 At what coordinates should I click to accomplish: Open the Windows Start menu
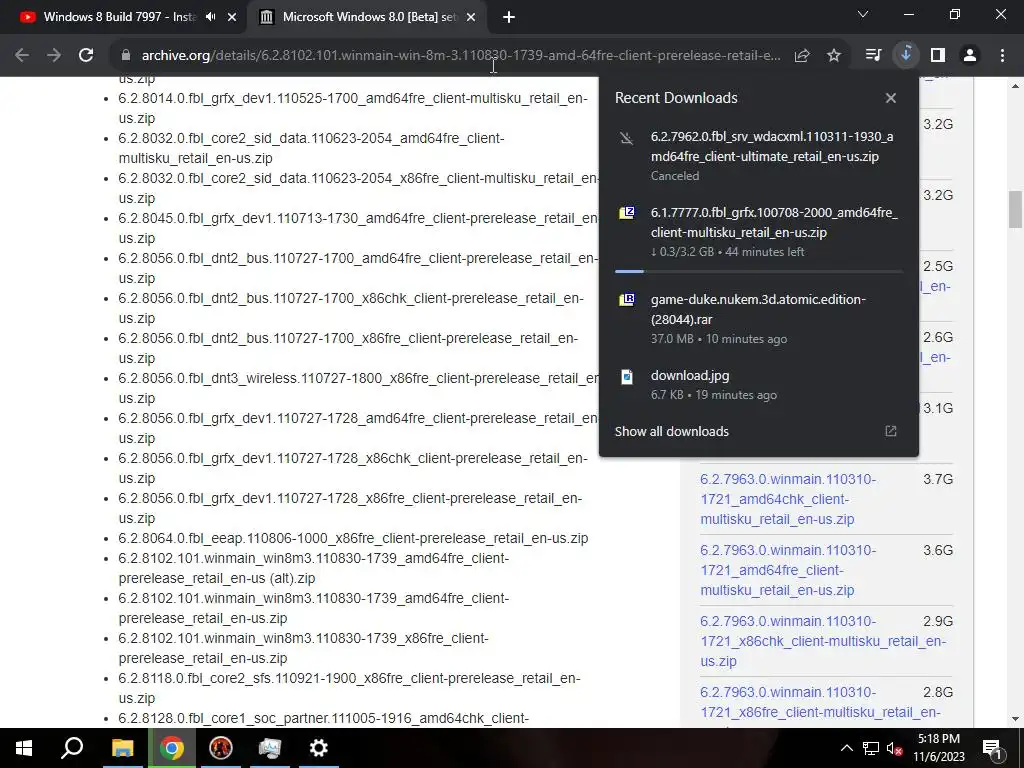click(x=24, y=748)
